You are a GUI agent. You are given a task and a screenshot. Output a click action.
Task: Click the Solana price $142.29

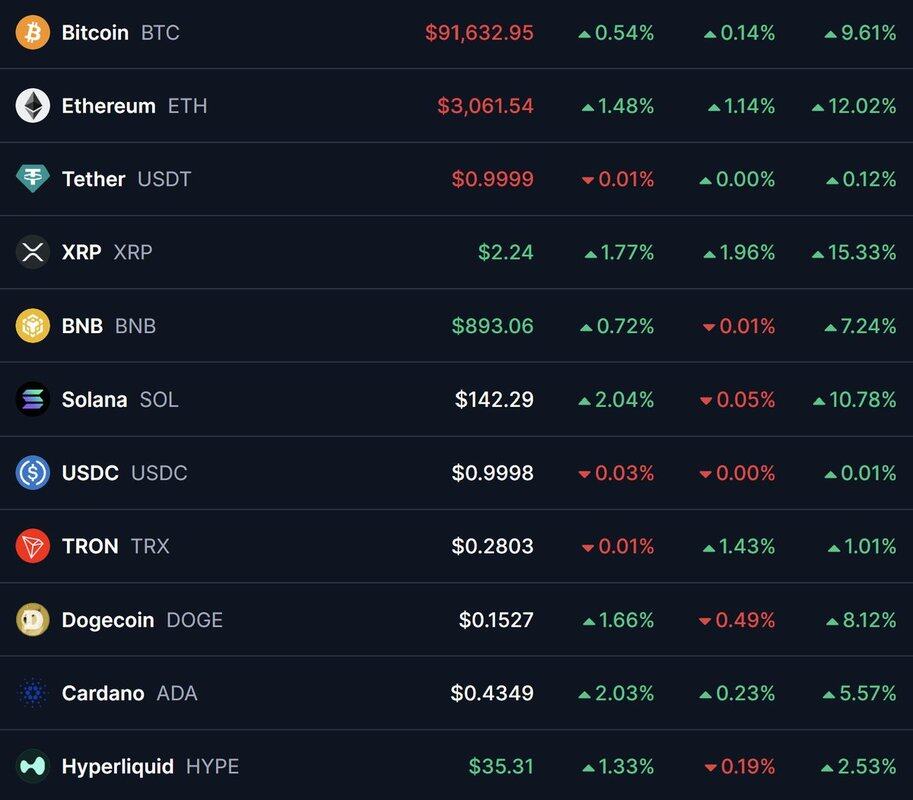tap(494, 399)
